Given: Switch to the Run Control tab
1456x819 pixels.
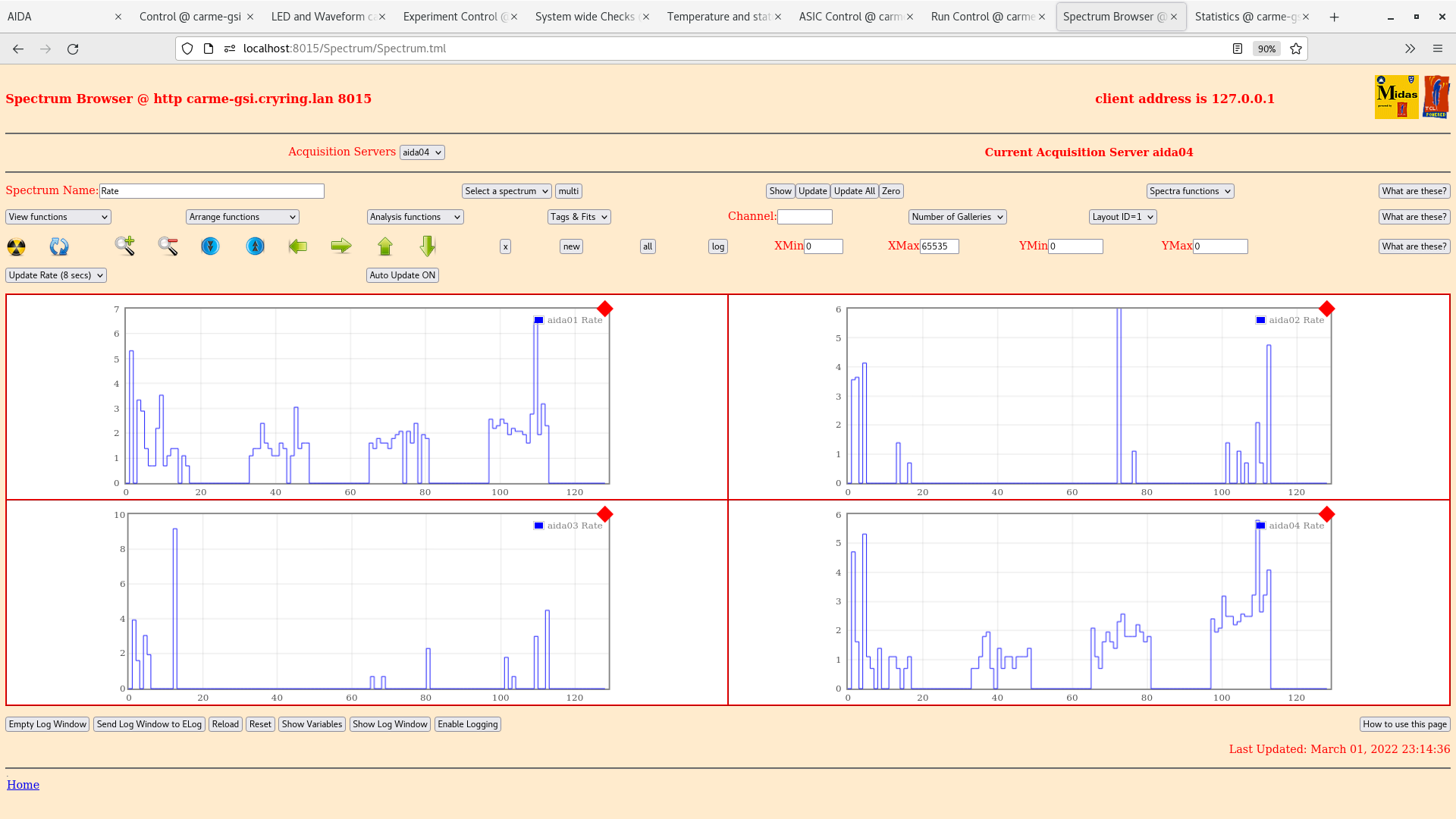Looking at the screenshot, I should click(982, 17).
